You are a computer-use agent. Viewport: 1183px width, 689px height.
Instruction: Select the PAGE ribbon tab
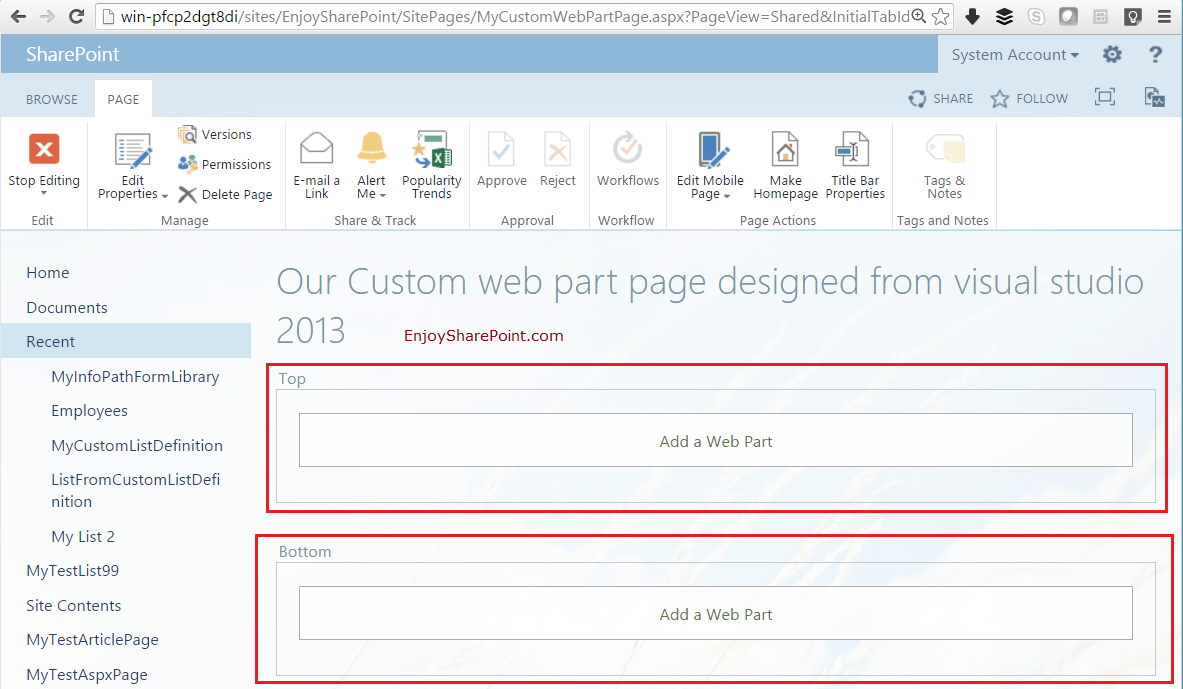pyautogui.click(x=122, y=99)
